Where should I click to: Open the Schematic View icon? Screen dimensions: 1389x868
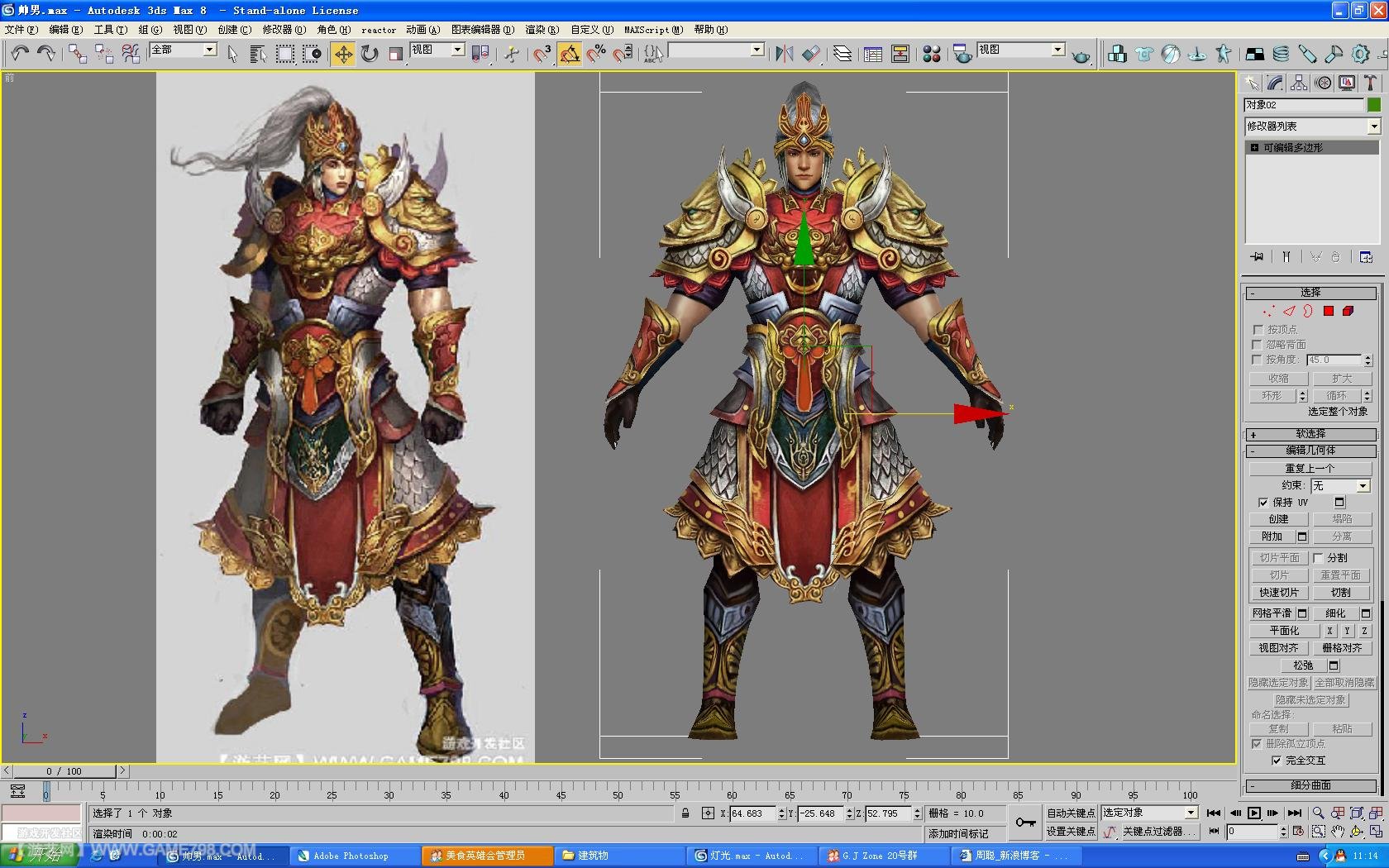[x=900, y=54]
